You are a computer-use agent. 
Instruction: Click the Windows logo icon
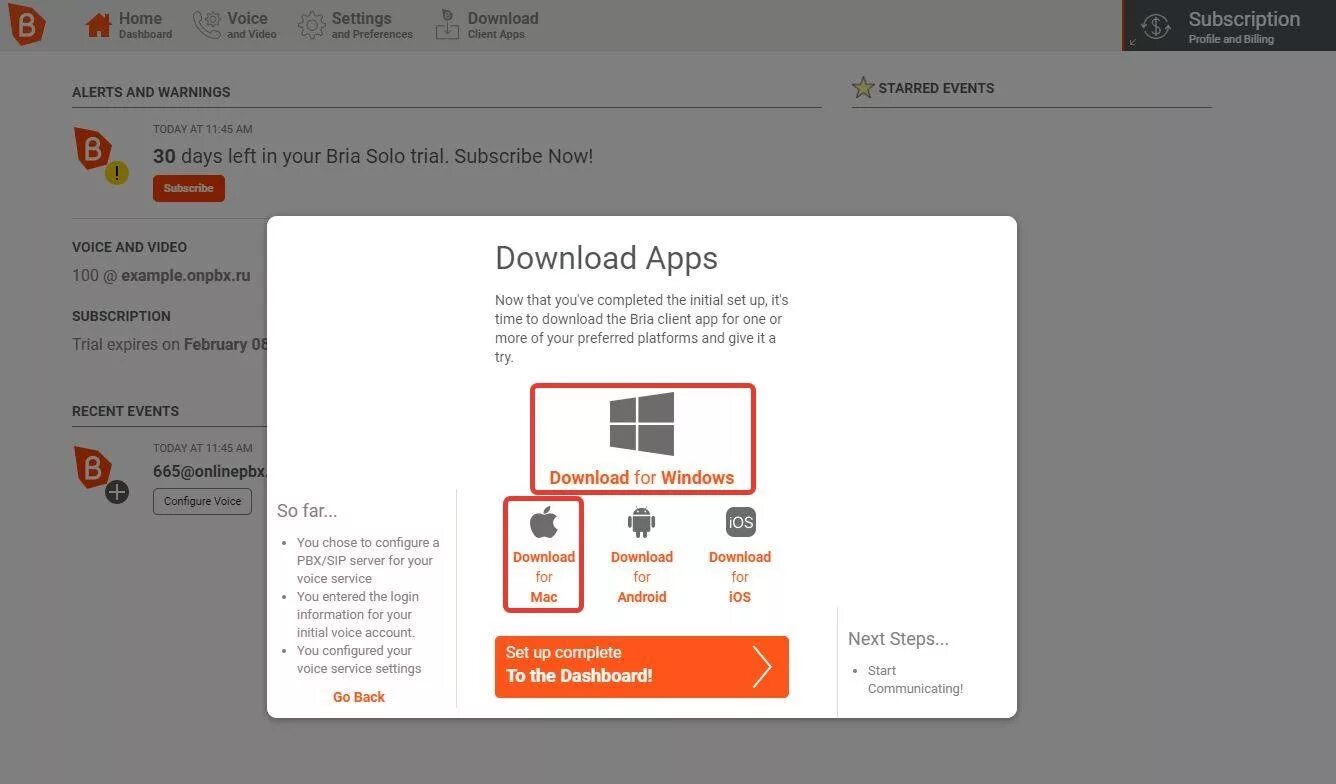coord(642,424)
